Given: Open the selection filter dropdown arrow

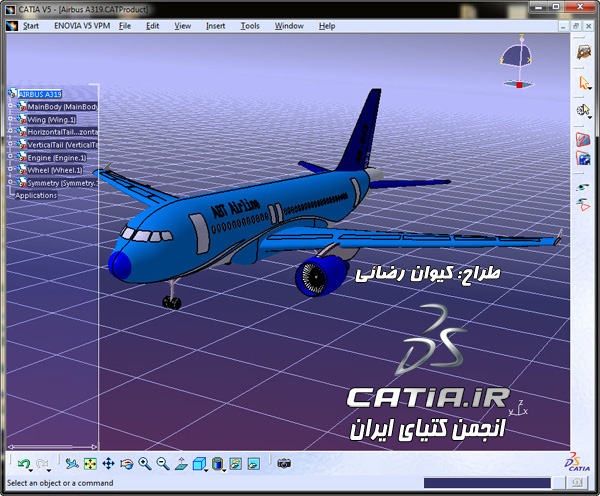Looking at the screenshot, I should tap(590, 117).
